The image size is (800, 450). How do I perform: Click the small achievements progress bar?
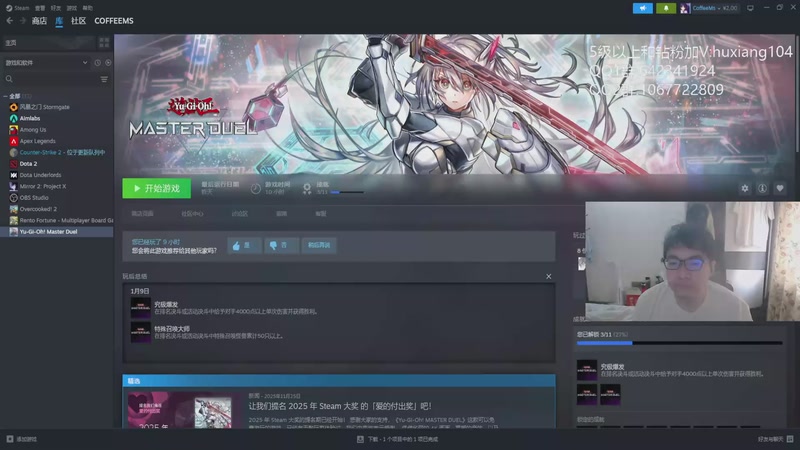click(347, 192)
